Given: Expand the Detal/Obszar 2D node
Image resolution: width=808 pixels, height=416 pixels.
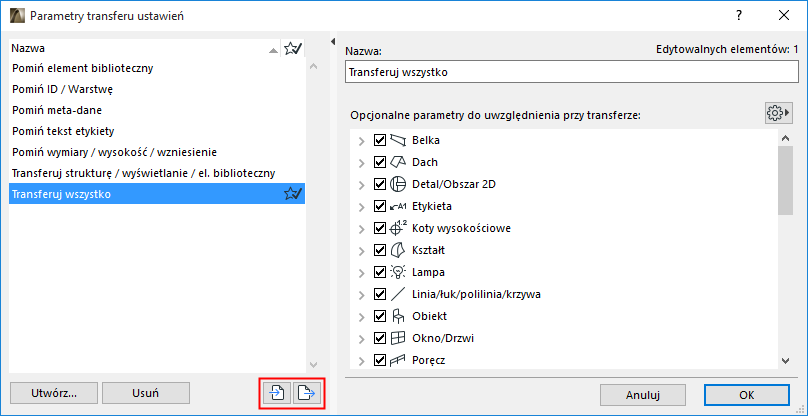Looking at the screenshot, I should [361, 184].
